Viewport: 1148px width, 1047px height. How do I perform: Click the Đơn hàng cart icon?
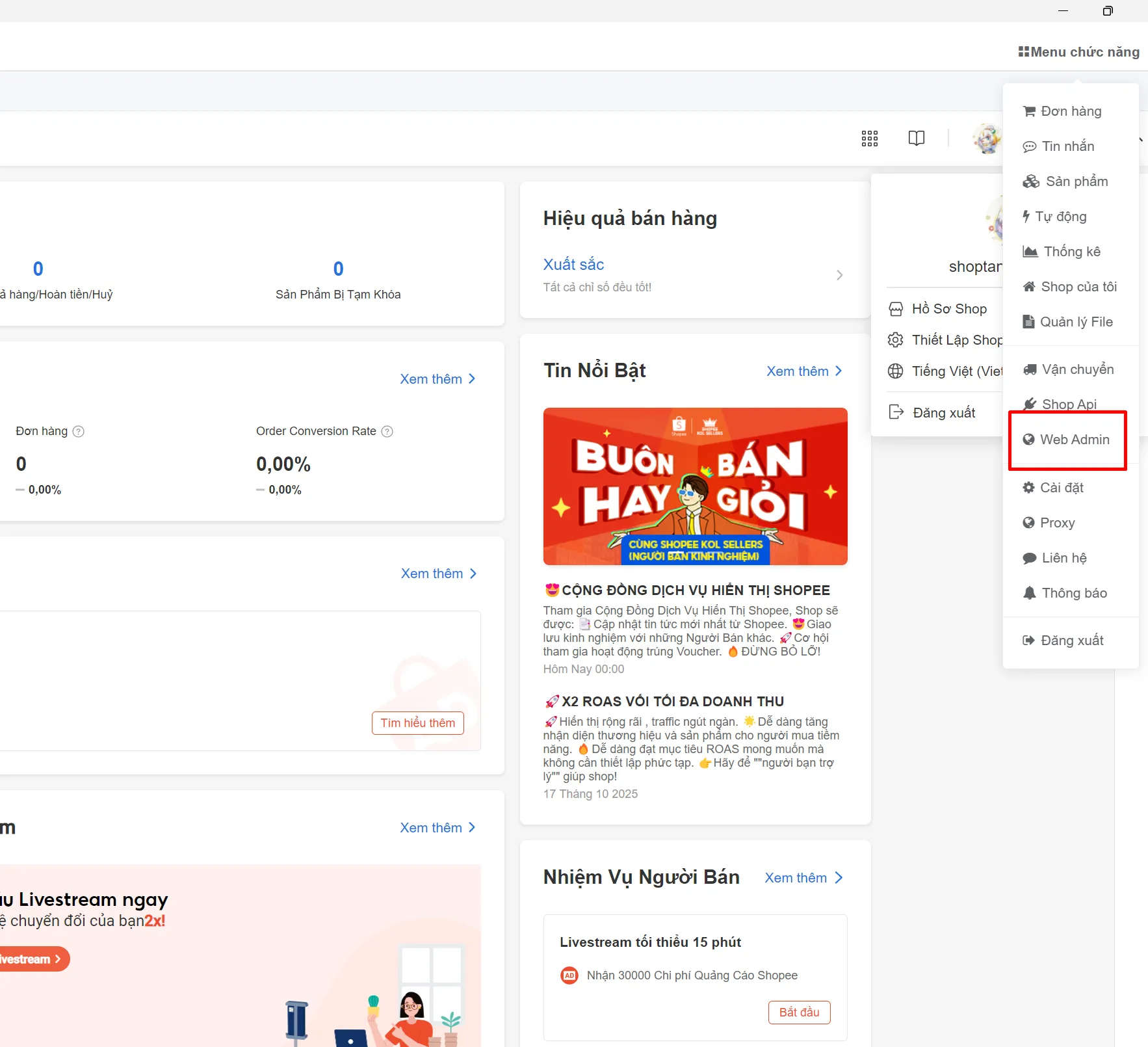[x=1029, y=111]
